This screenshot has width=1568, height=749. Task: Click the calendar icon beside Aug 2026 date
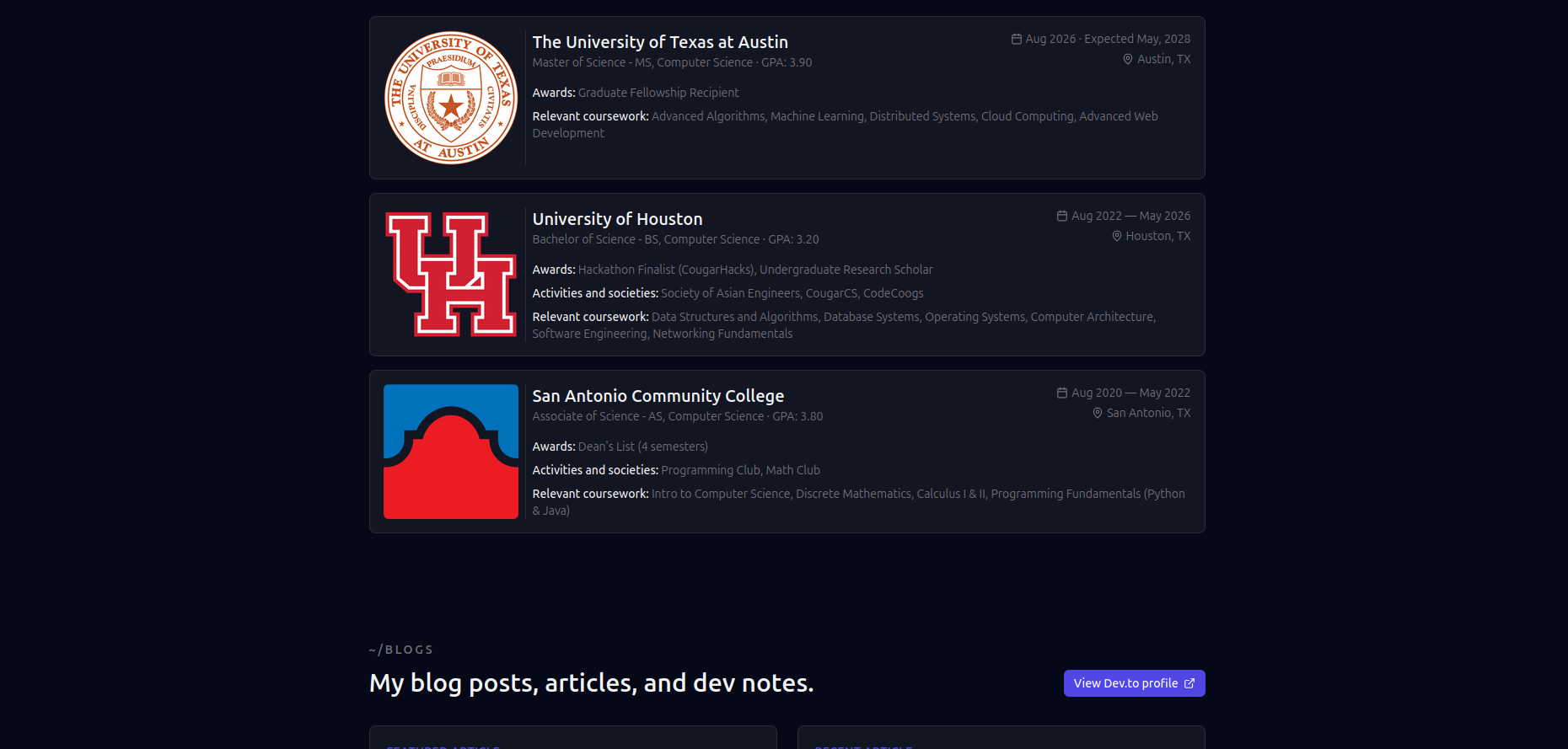click(1017, 39)
